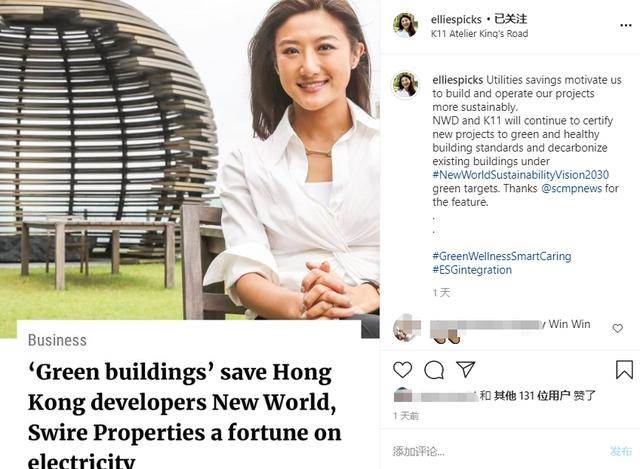
Task: Open elliespicks profile picture in header
Action: coord(405,24)
